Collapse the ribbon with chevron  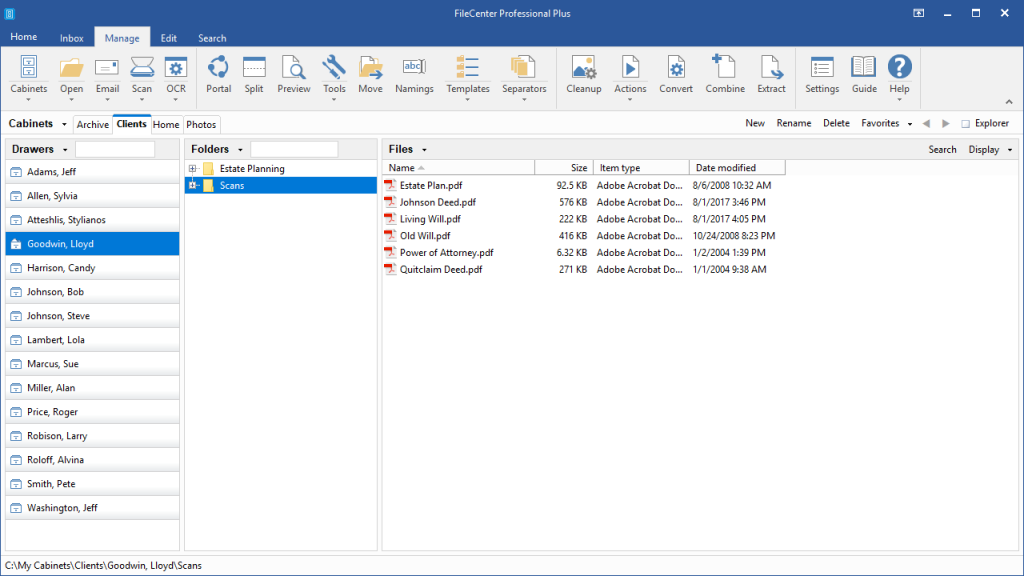click(1009, 102)
